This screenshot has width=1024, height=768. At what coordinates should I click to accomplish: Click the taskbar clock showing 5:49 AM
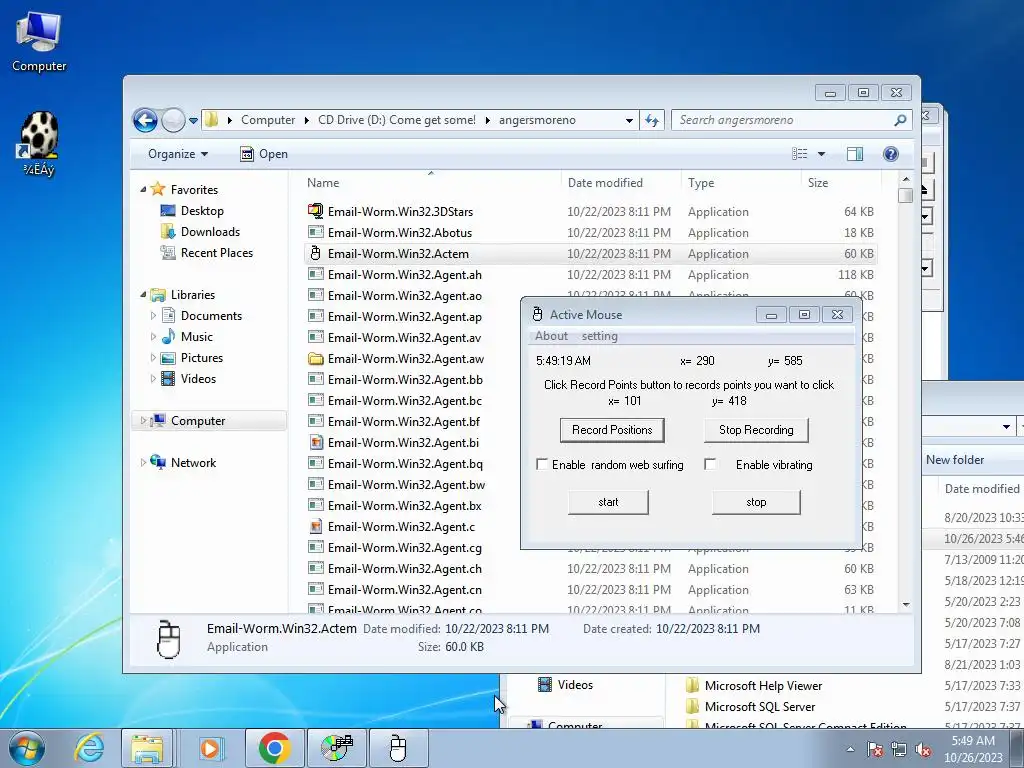point(973,749)
